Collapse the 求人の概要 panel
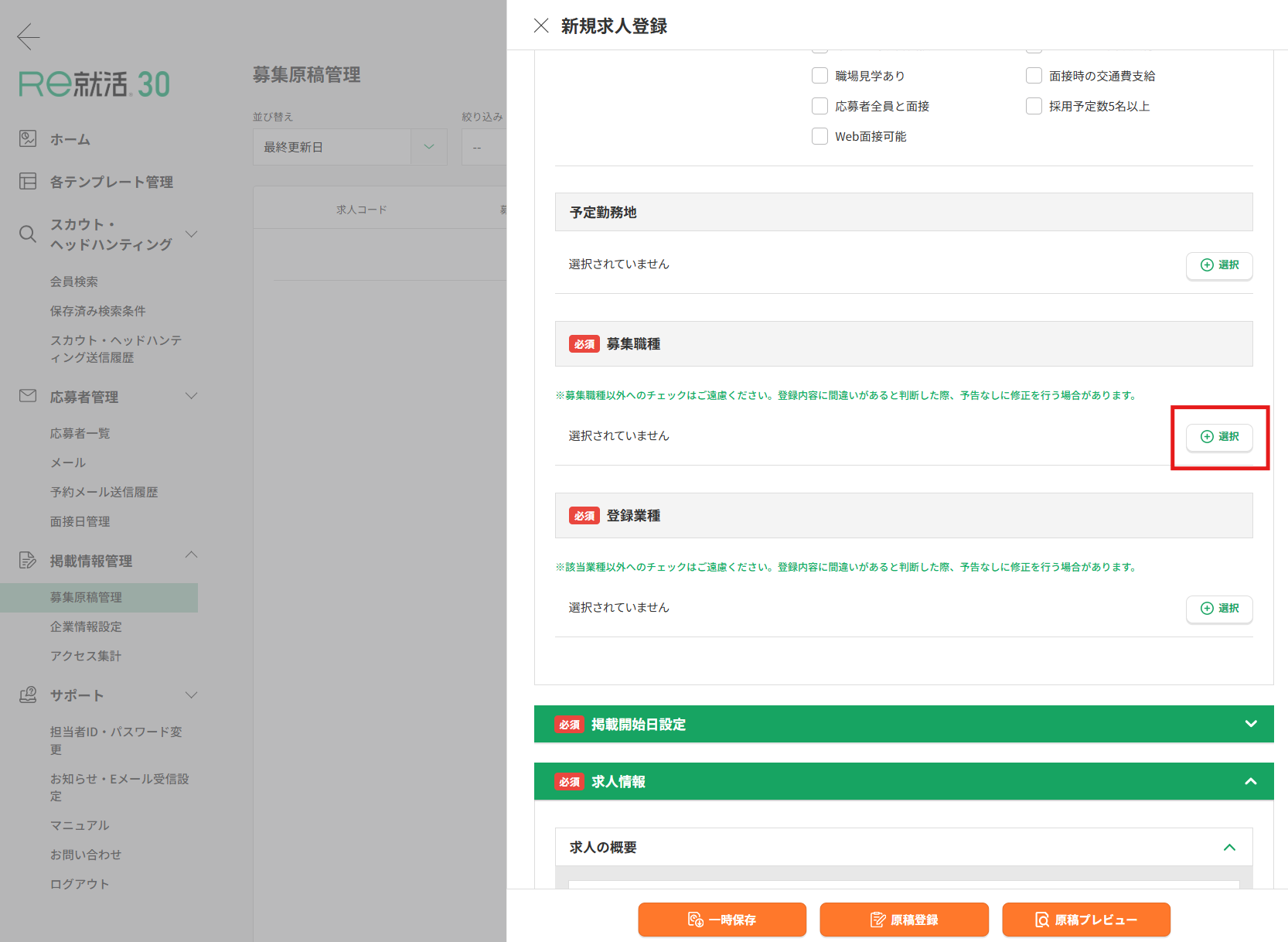1288x942 pixels. 1229,847
